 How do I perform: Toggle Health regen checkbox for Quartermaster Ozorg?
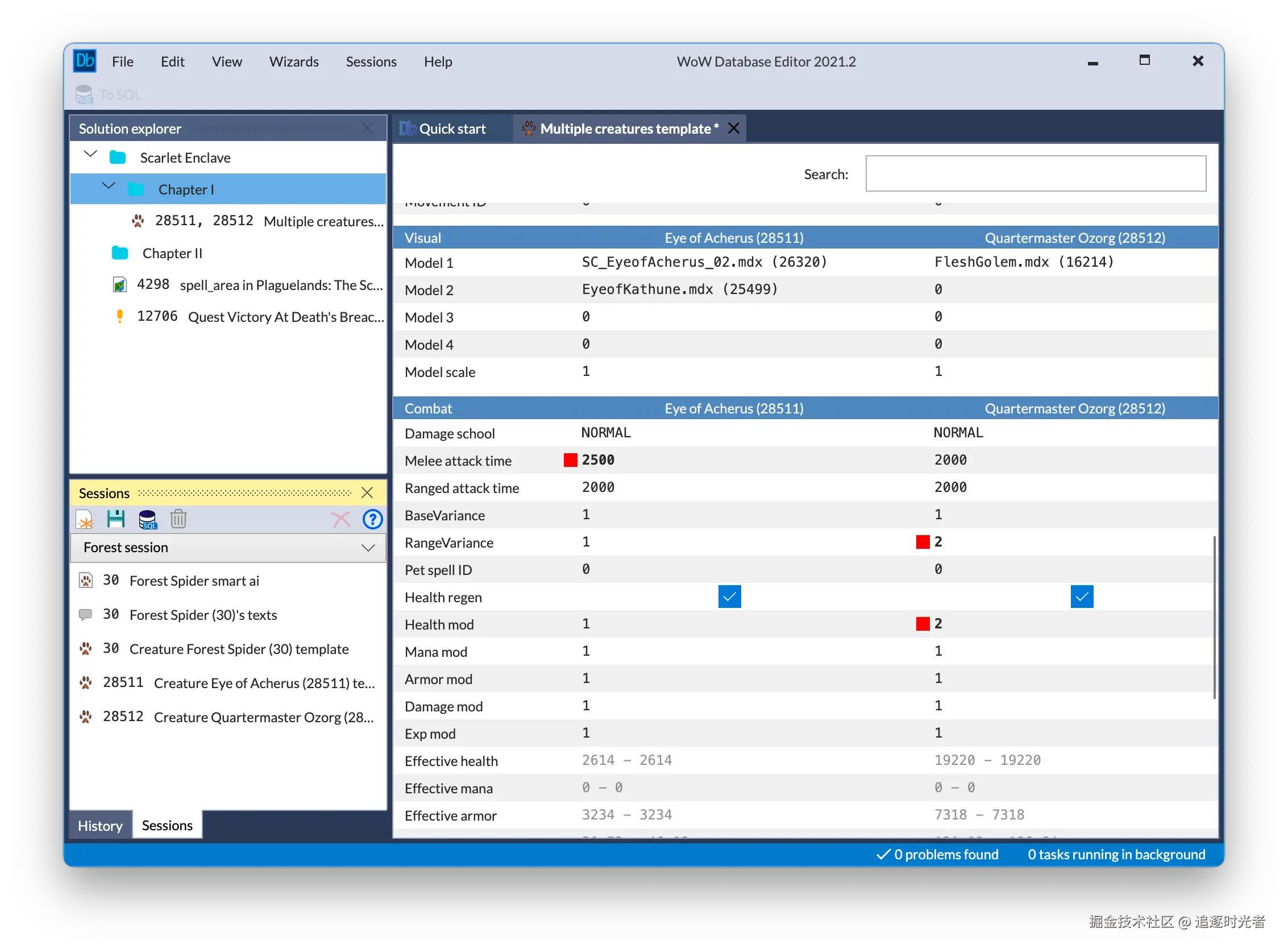pos(1082,598)
